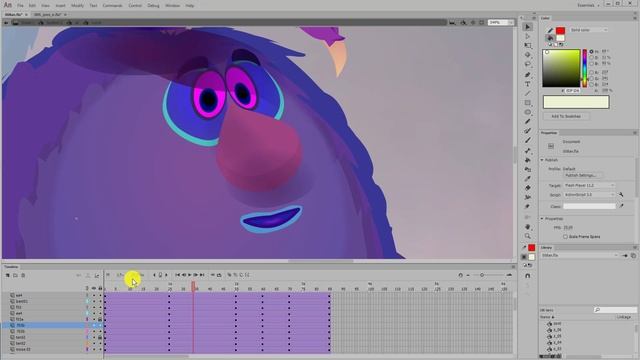Select the Pen tool
The height and width of the screenshot is (360, 640).
point(527,75)
